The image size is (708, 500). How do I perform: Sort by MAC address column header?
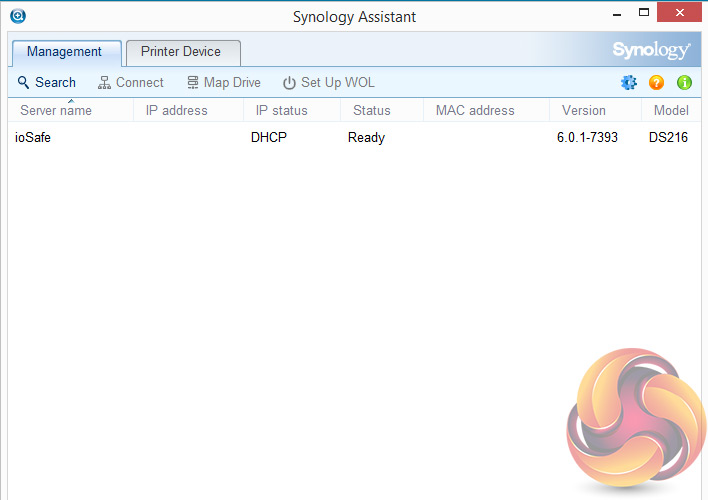click(486, 110)
